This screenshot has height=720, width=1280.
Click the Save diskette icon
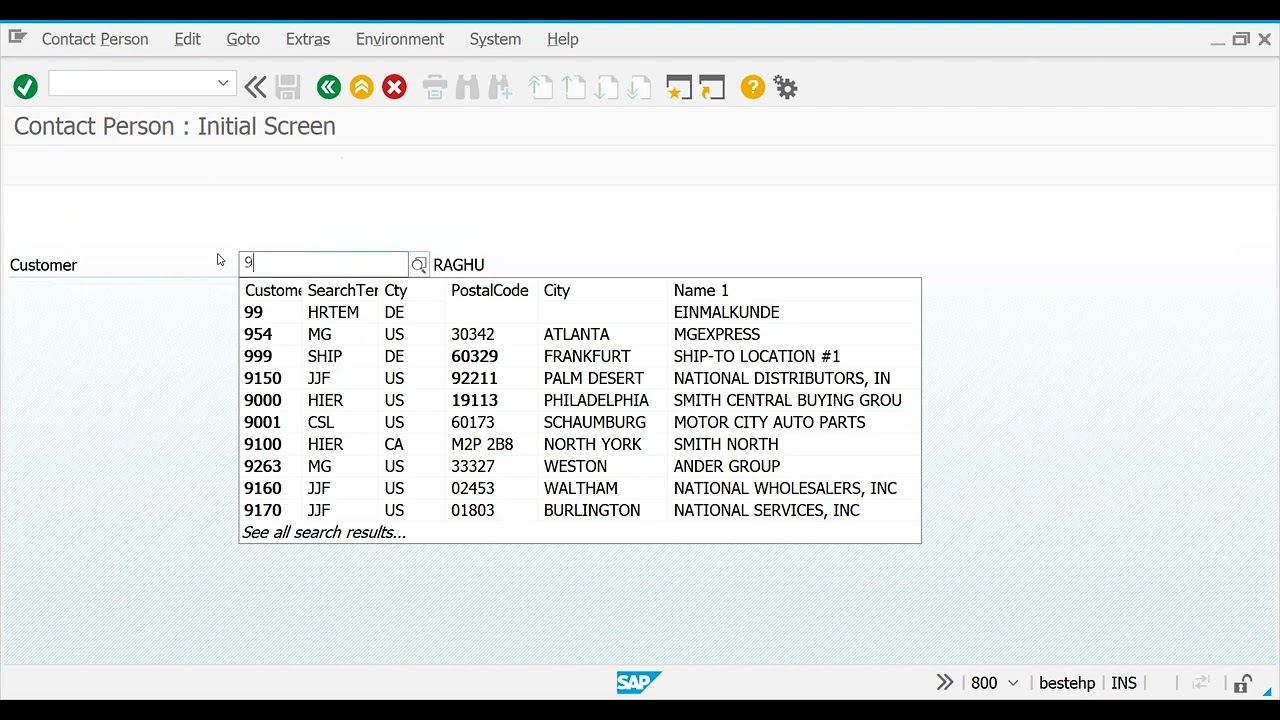pos(288,87)
